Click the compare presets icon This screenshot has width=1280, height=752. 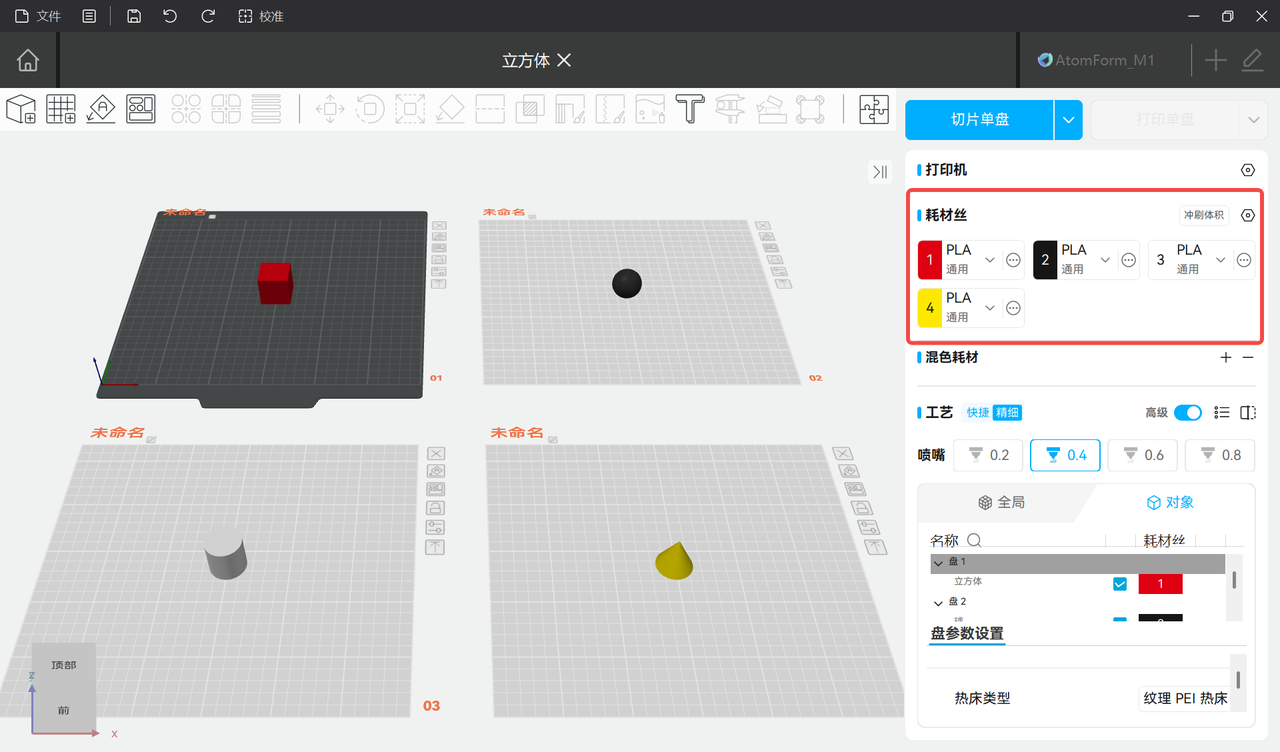point(1248,413)
